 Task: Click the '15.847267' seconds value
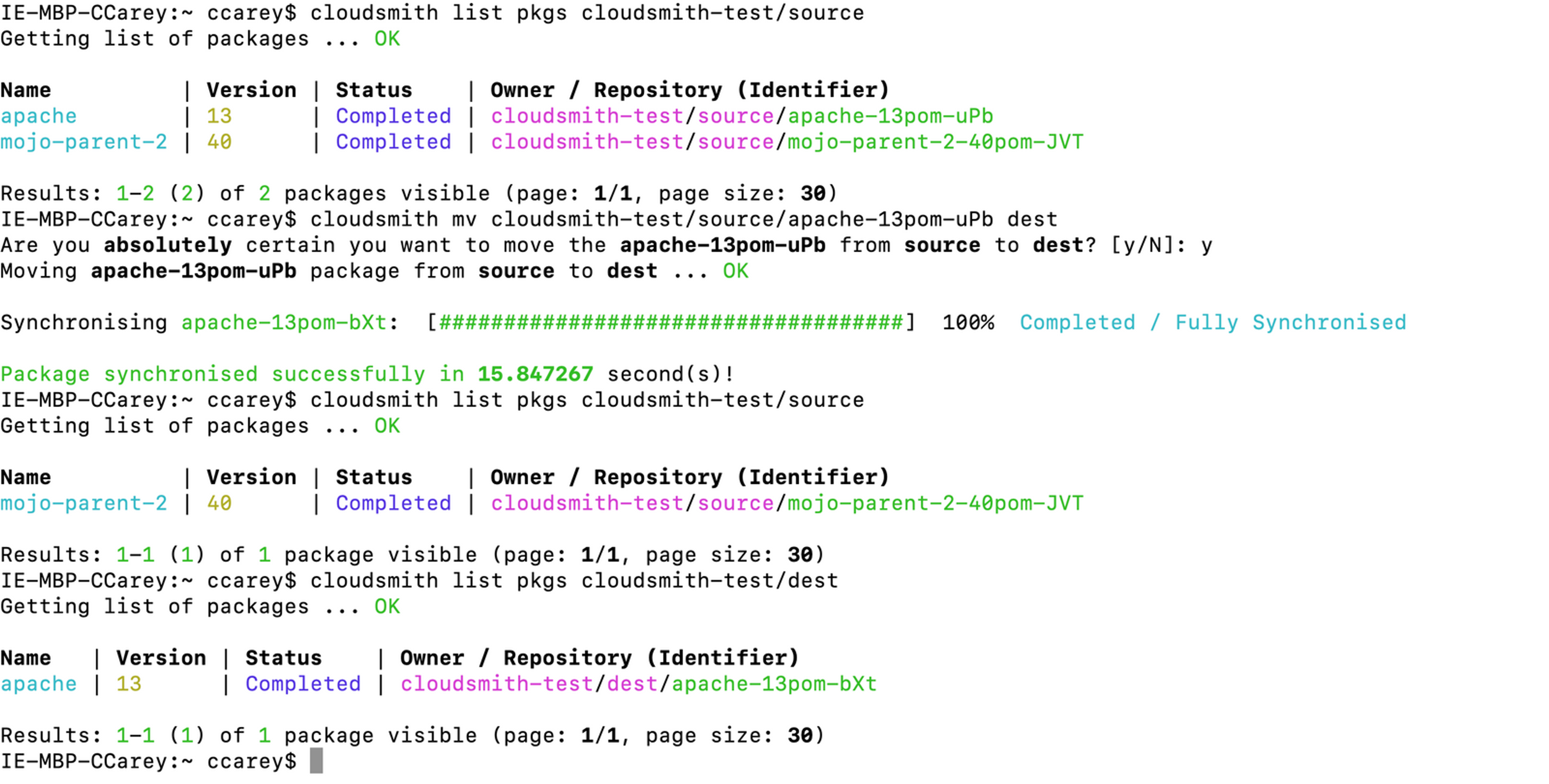coord(535,375)
